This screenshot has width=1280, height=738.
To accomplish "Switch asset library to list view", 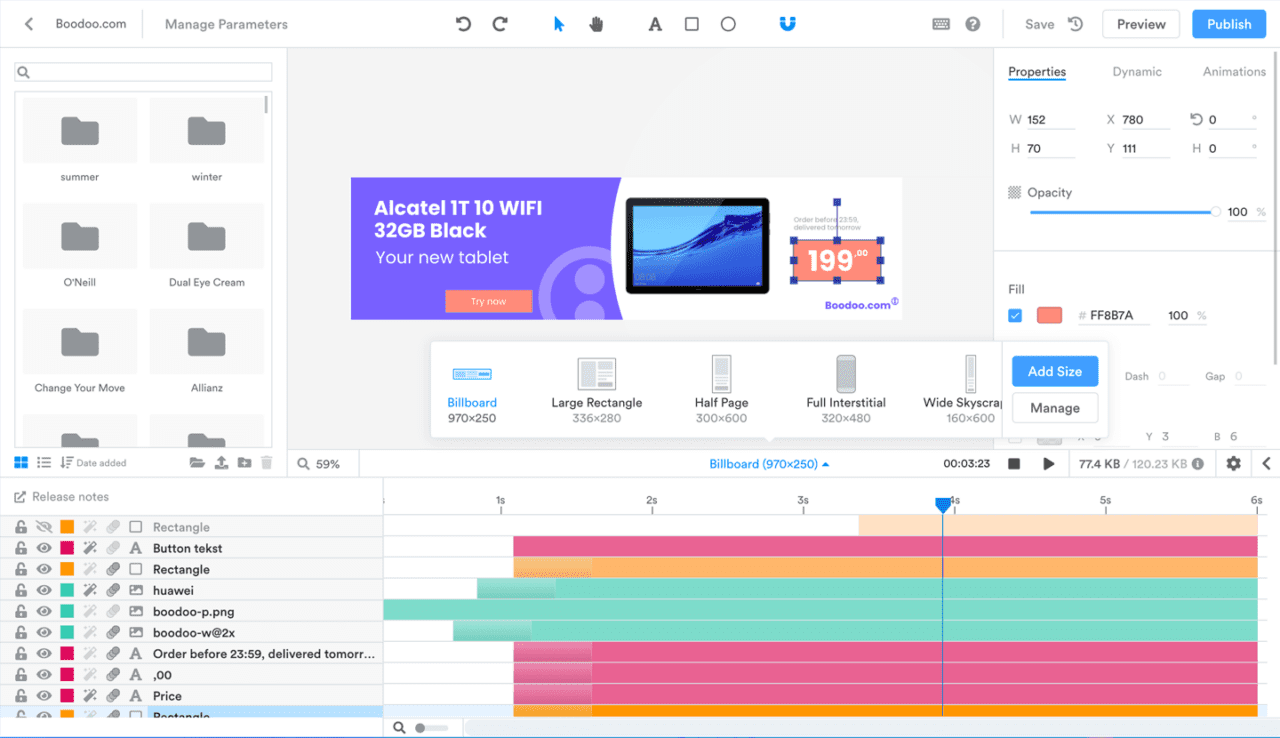I will click(44, 462).
